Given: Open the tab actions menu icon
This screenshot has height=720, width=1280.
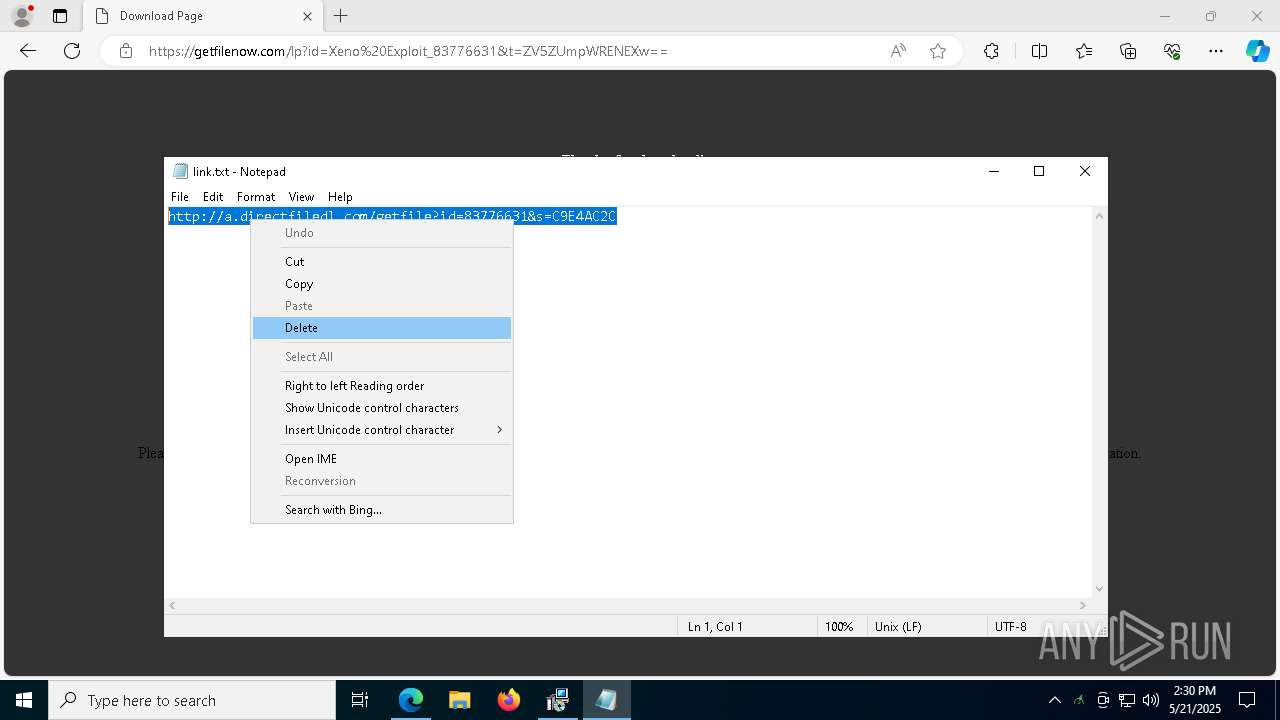Looking at the screenshot, I should coord(60,16).
